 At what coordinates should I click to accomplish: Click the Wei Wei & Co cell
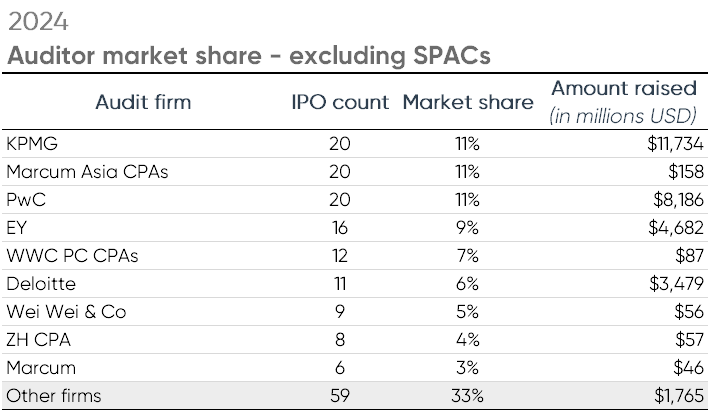coord(65,312)
